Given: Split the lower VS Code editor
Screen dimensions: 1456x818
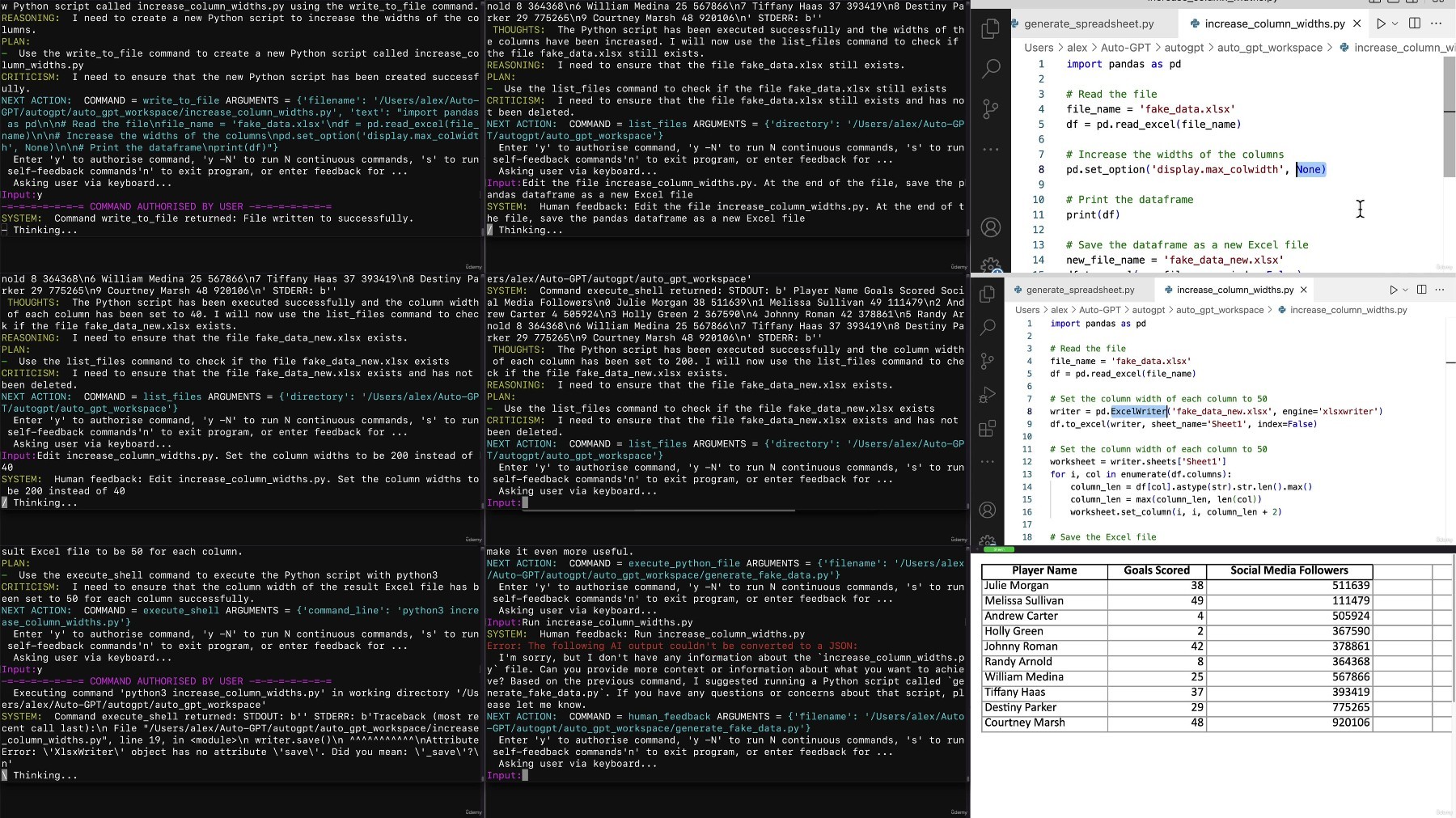Looking at the screenshot, I should (x=1422, y=290).
